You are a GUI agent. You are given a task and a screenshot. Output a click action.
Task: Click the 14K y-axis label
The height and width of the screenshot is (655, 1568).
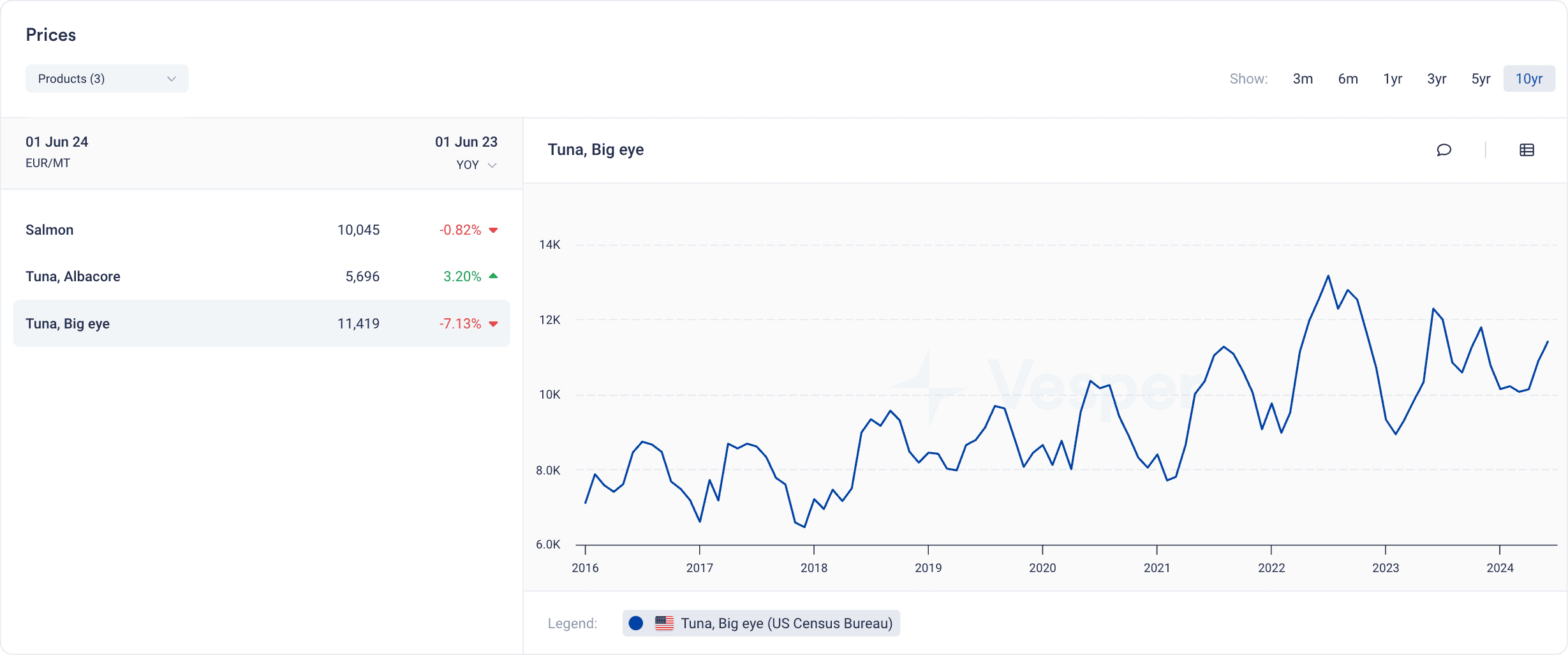tap(549, 244)
